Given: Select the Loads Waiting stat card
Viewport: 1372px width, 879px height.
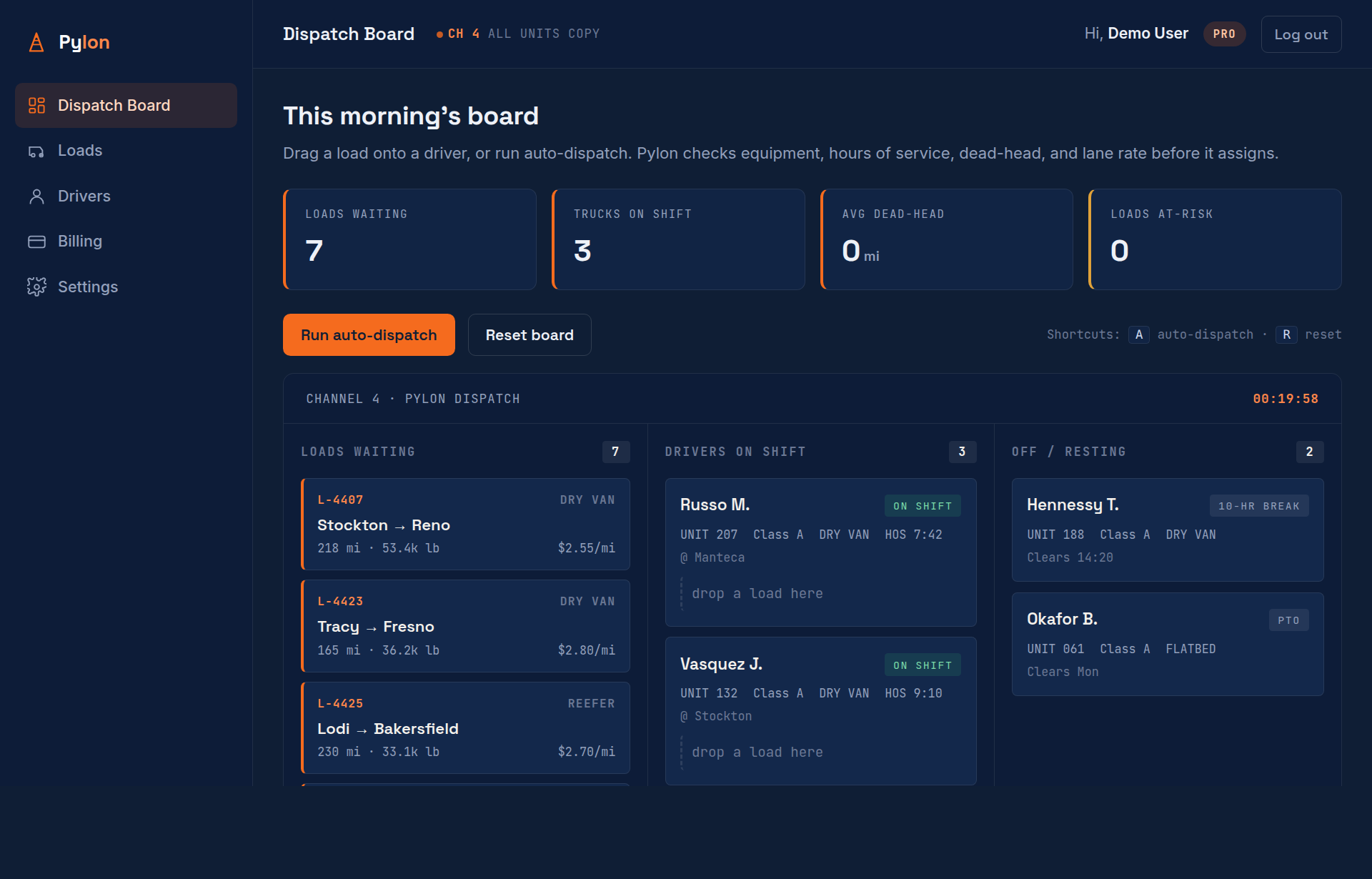Looking at the screenshot, I should (x=409, y=239).
